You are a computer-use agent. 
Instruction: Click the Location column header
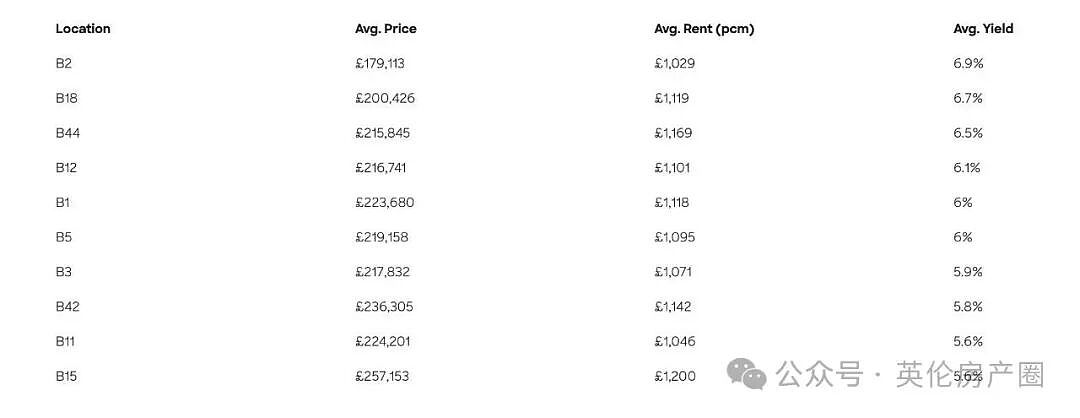pos(83,29)
